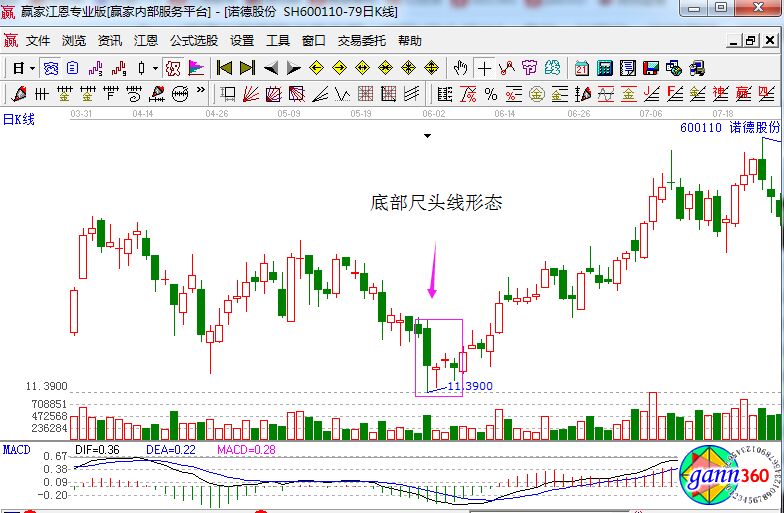Click the MACD indicator label

[x=16, y=449]
